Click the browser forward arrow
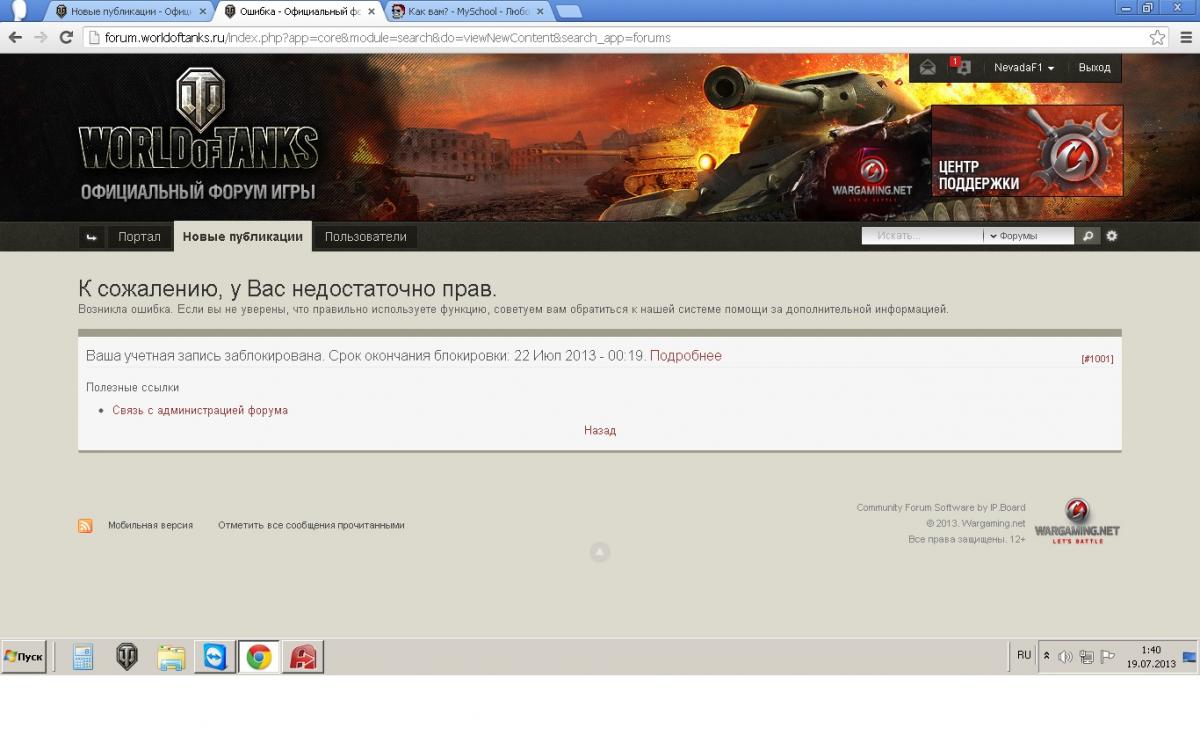The height and width of the screenshot is (736, 1200). 41,37
